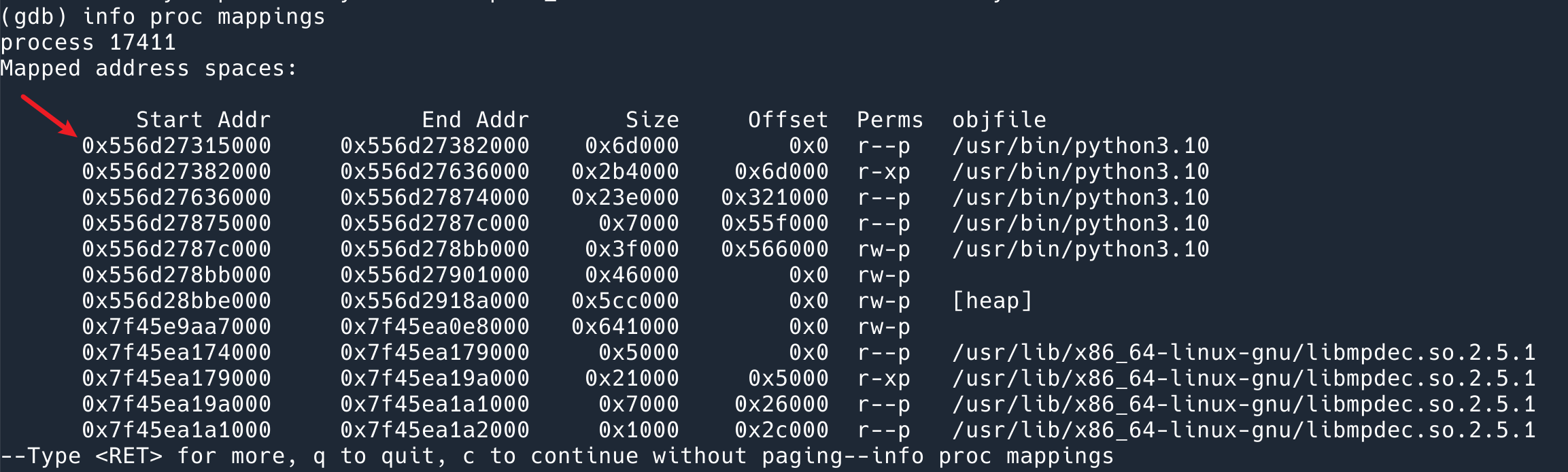Screen dimensions: 1568x472
Task: Click the (gdb) prompt at the top
Action: tap(34, 16)
